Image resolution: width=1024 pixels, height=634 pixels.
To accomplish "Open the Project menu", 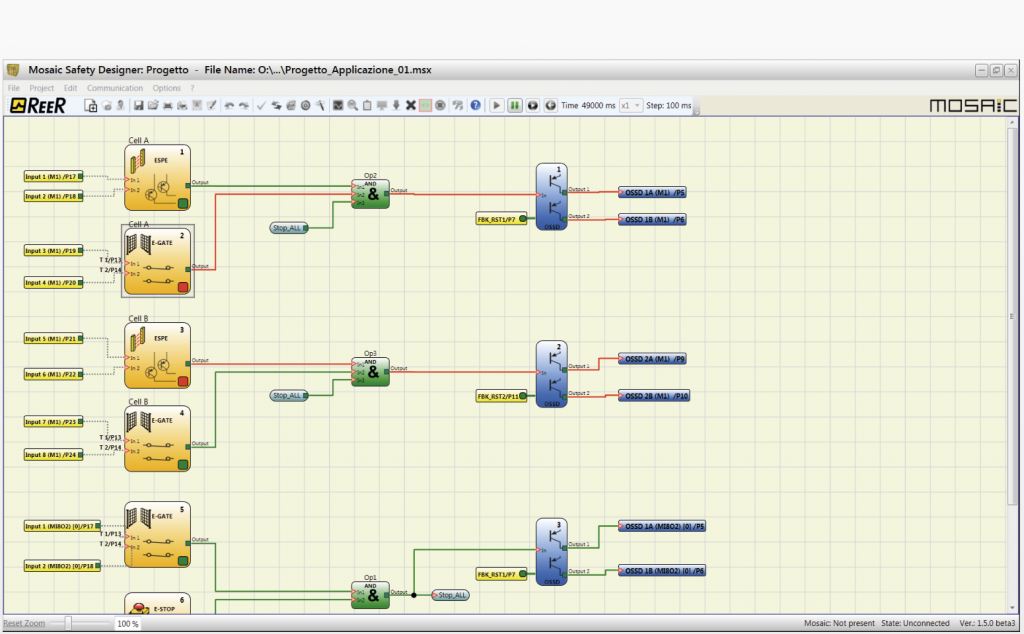I will pyautogui.click(x=42, y=88).
